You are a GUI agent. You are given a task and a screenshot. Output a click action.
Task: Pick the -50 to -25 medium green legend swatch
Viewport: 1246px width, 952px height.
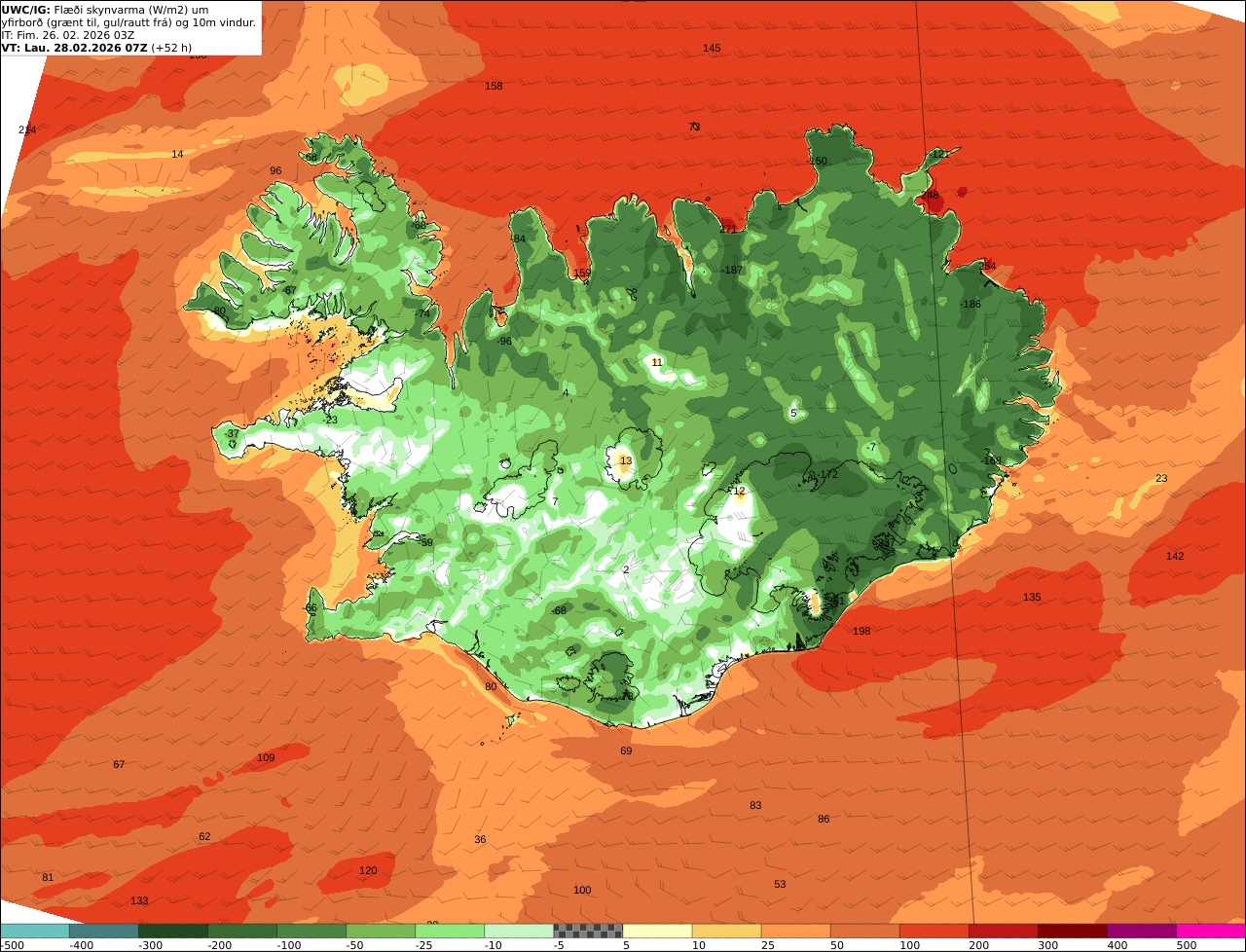coord(380,931)
